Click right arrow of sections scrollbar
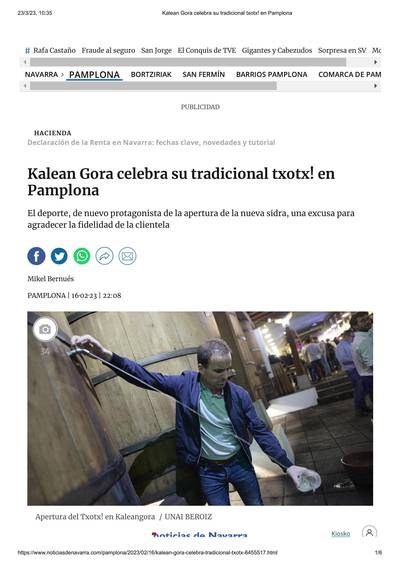This screenshot has width=400, height=566. click(376, 86)
